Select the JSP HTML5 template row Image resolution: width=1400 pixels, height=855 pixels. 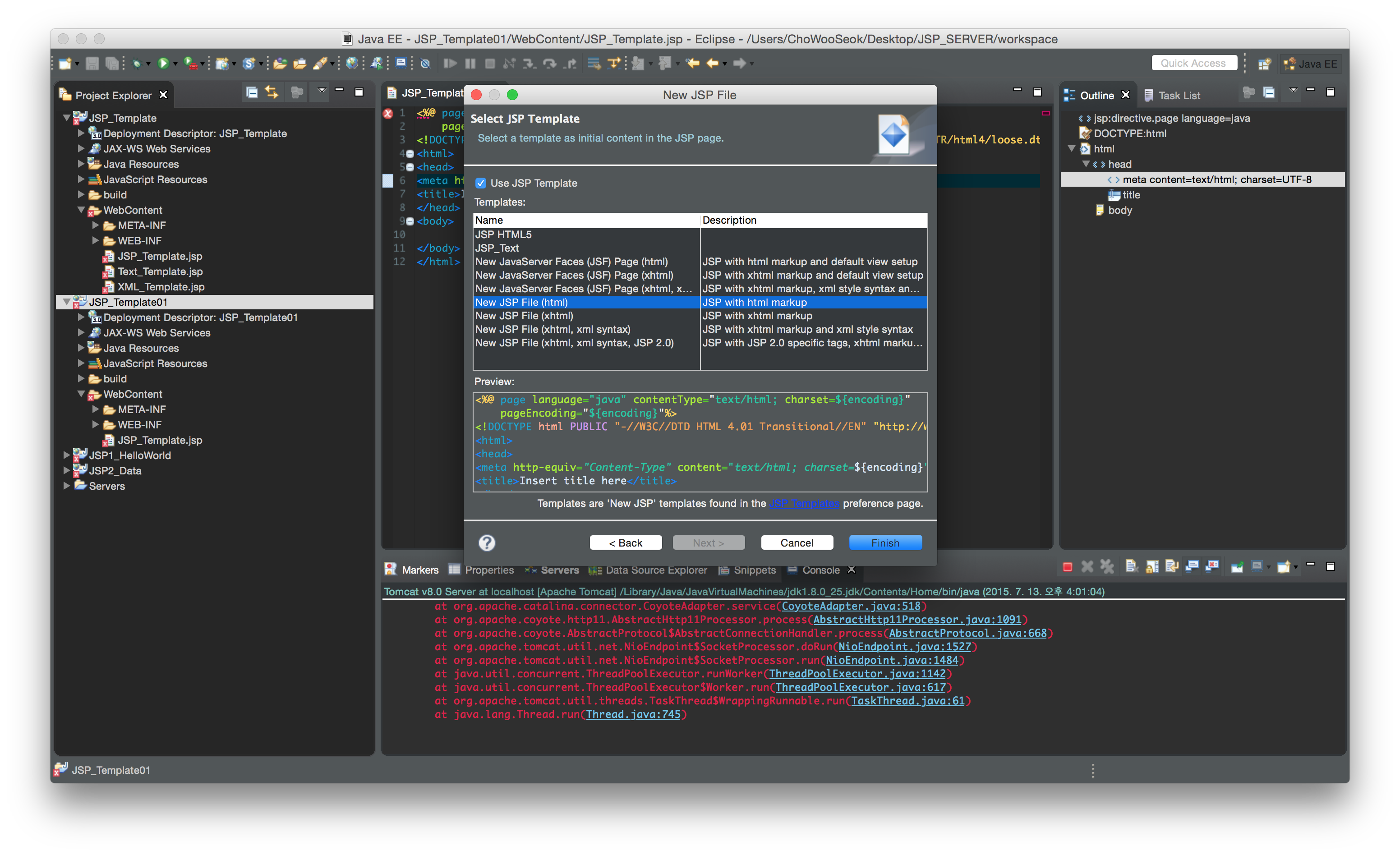503,234
